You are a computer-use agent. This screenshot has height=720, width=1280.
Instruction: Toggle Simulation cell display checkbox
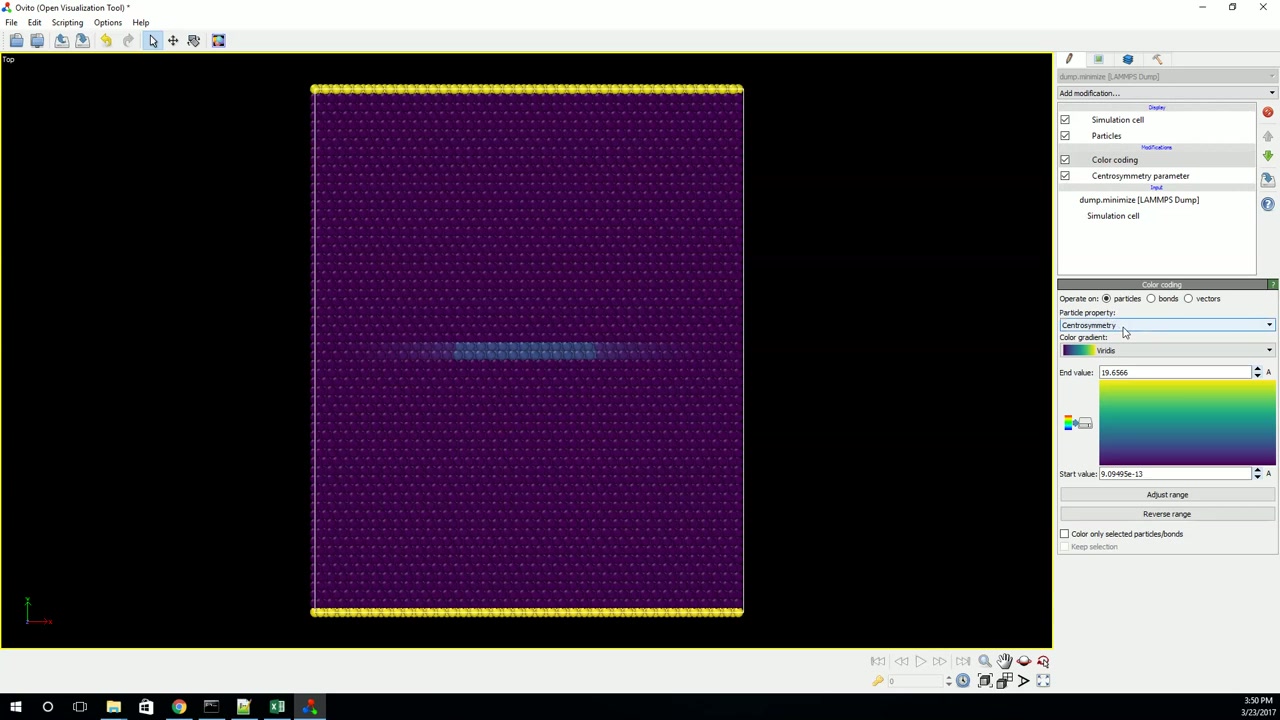tap(1065, 120)
